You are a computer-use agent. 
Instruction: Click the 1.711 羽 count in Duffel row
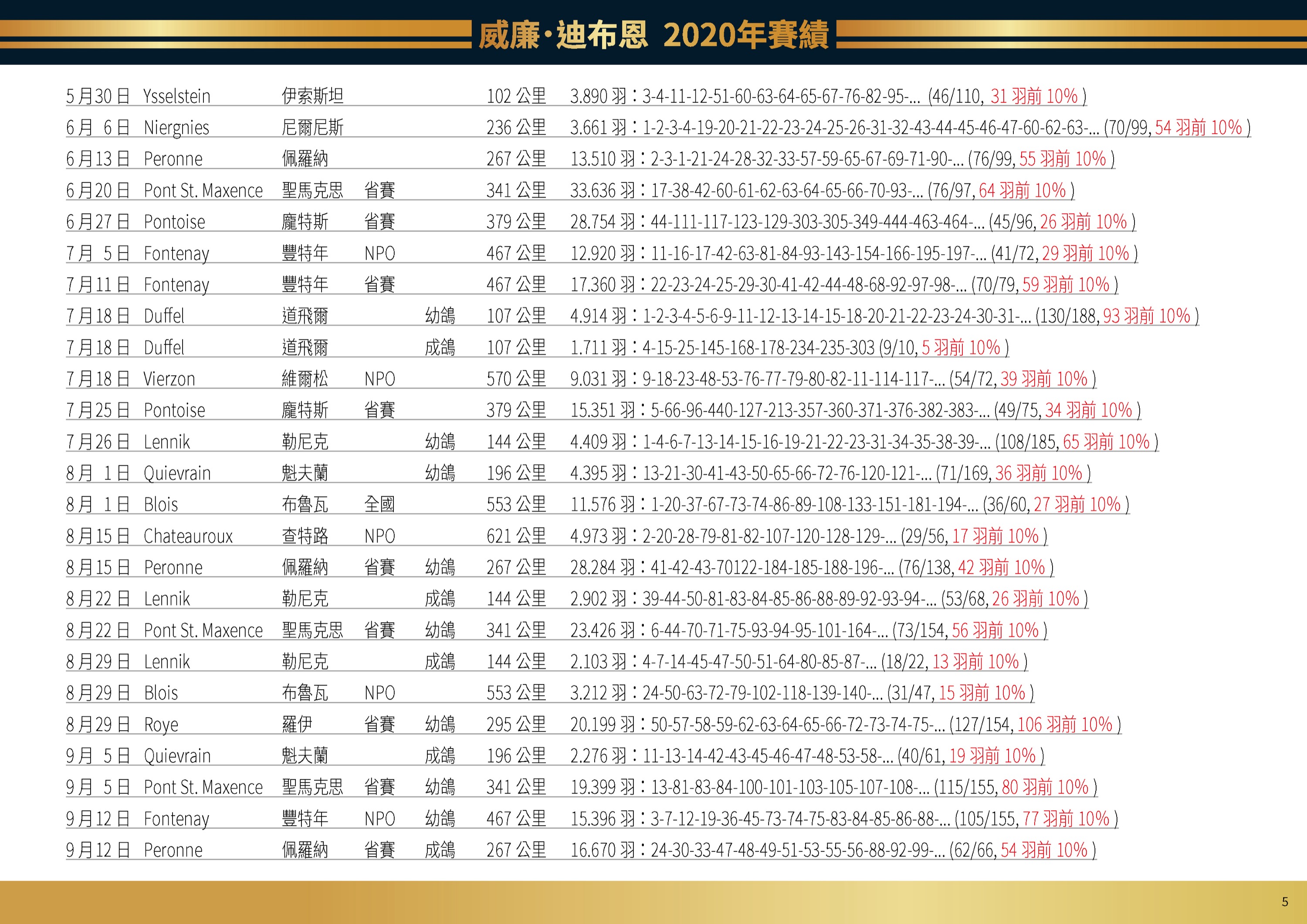pyautogui.click(x=599, y=347)
